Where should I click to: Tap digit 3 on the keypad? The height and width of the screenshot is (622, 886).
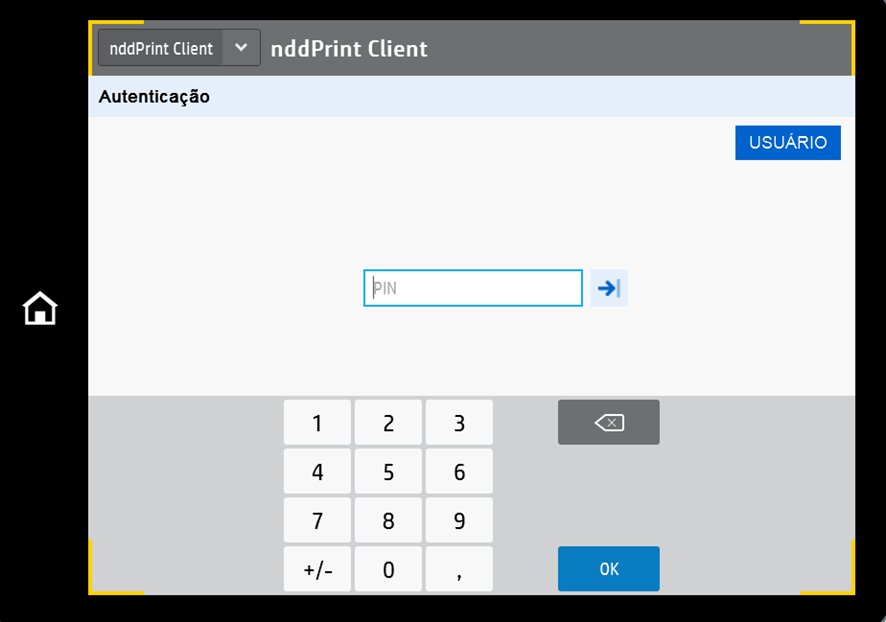(459, 423)
